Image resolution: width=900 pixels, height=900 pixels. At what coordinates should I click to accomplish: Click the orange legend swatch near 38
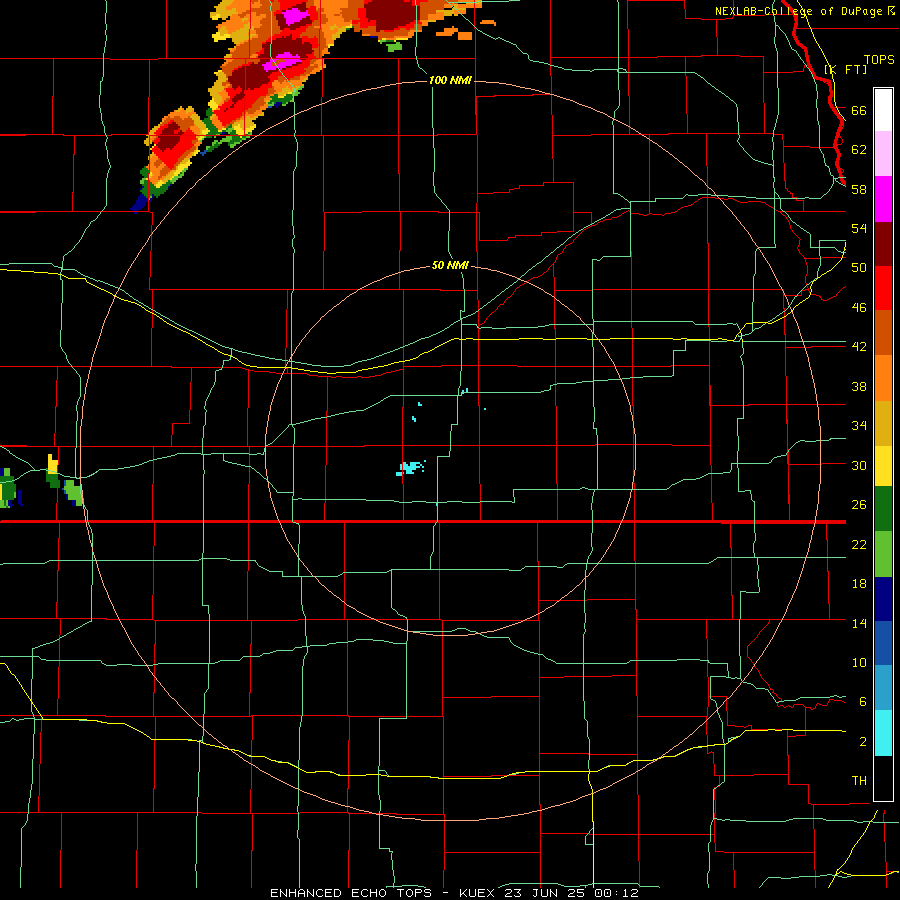coord(883,378)
